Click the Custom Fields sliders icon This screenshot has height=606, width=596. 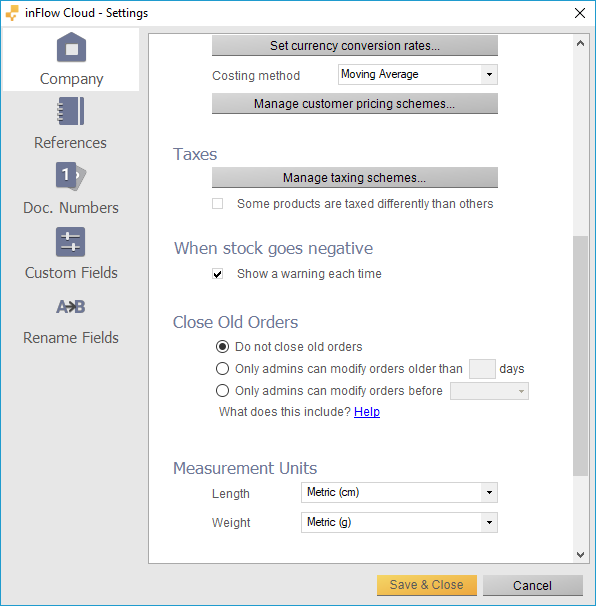70,242
